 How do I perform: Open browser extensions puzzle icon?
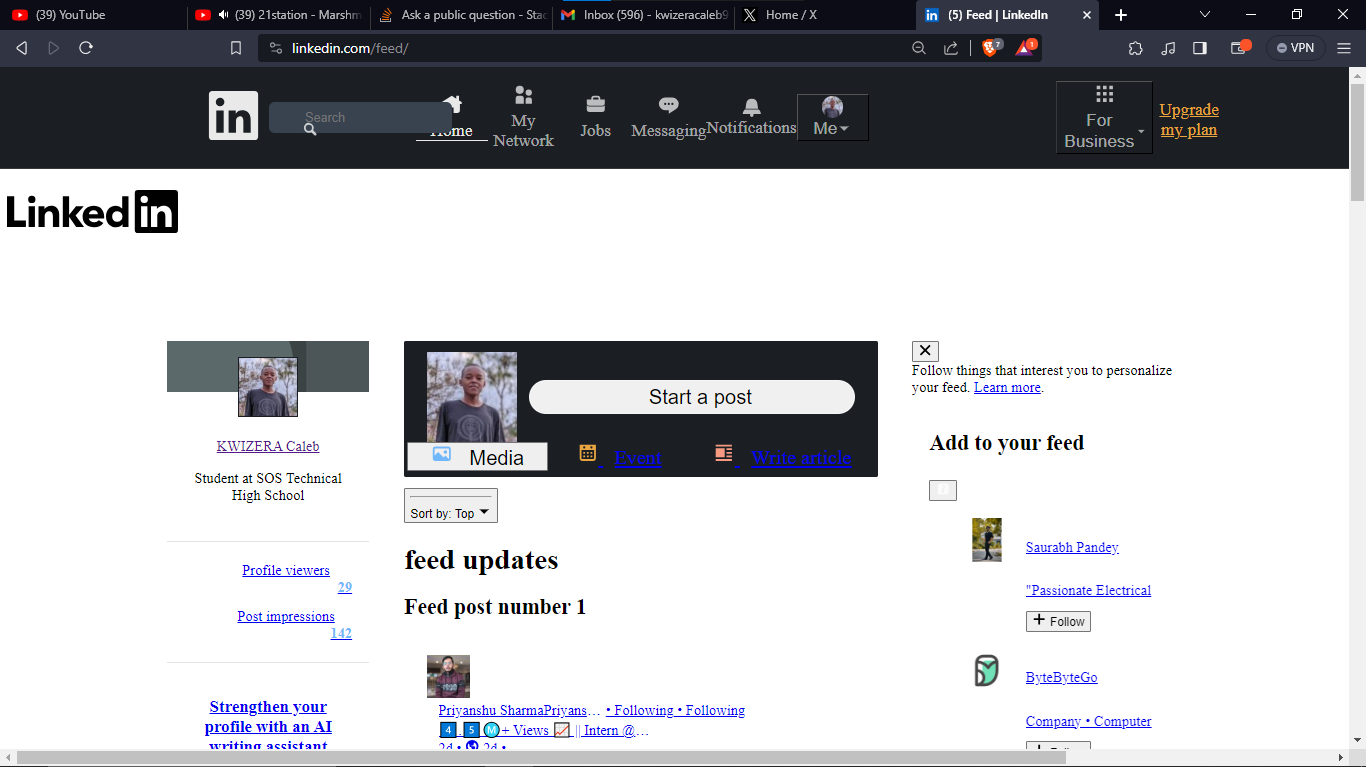coord(1135,48)
